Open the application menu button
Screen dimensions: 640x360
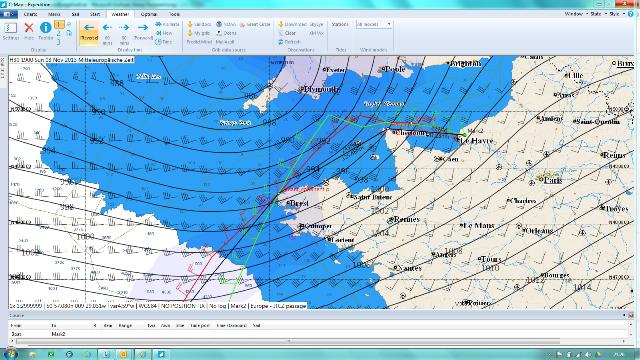[x=9, y=14]
